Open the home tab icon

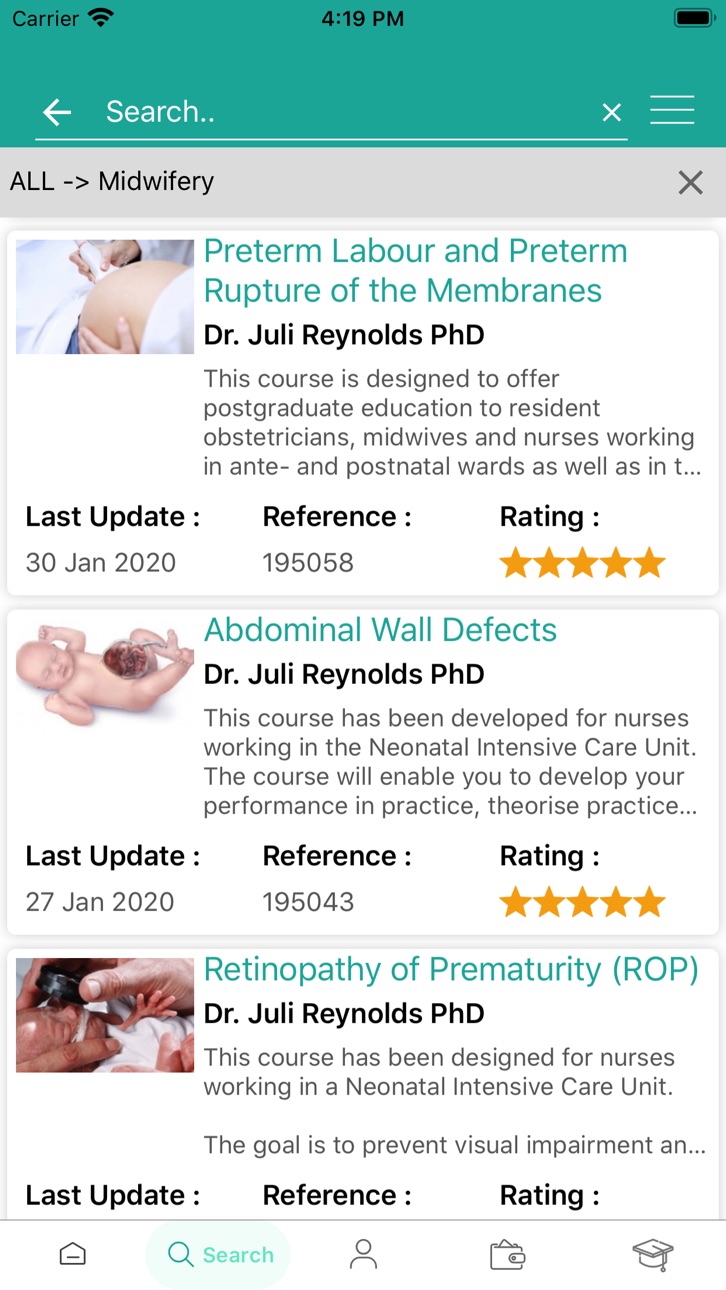coord(73,1254)
